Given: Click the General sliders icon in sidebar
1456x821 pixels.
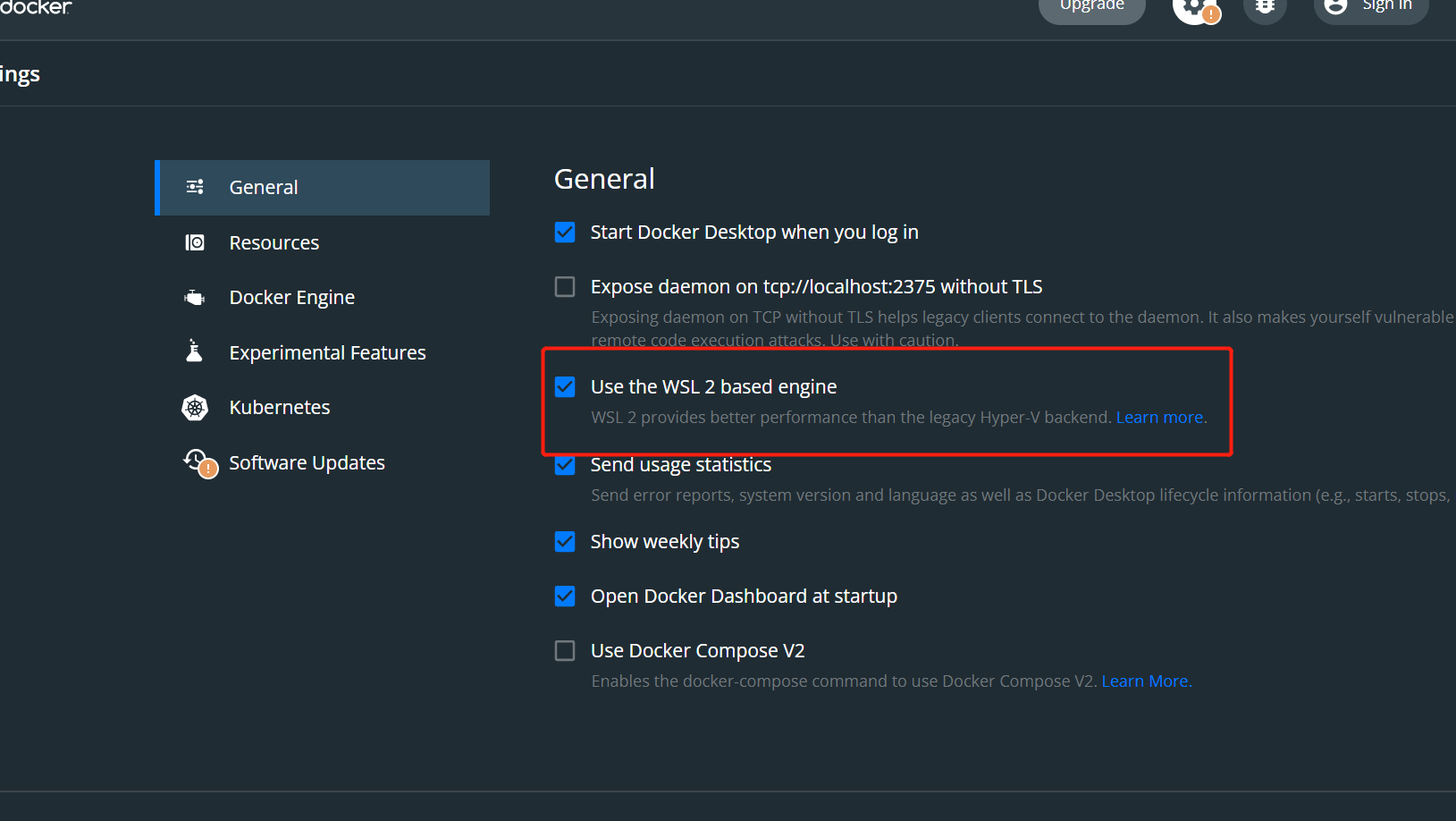Looking at the screenshot, I should click(x=195, y=187).
